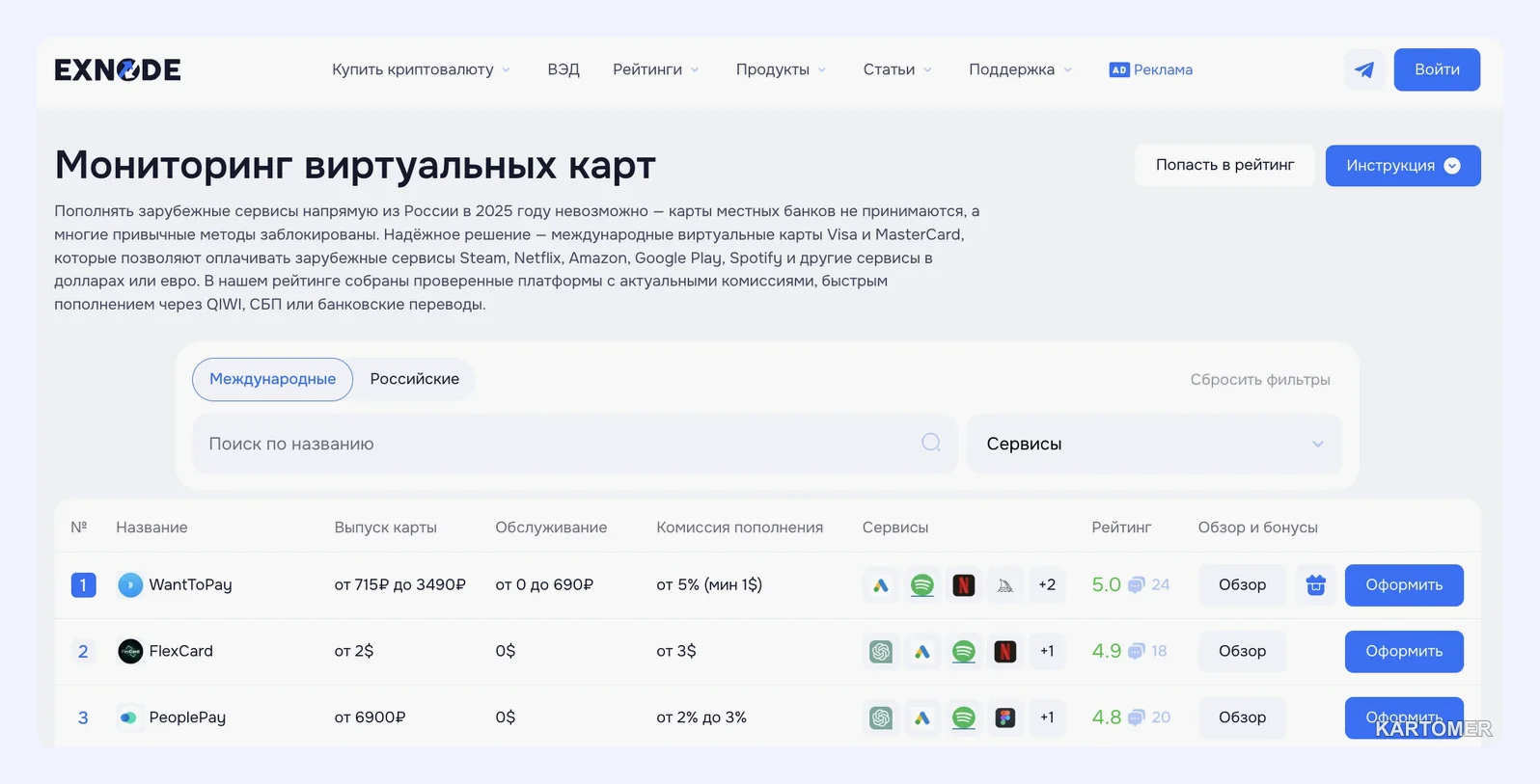Click the FlexCard logo icon
Viewport: 1540px width, 784px height.
click(130, 651)
